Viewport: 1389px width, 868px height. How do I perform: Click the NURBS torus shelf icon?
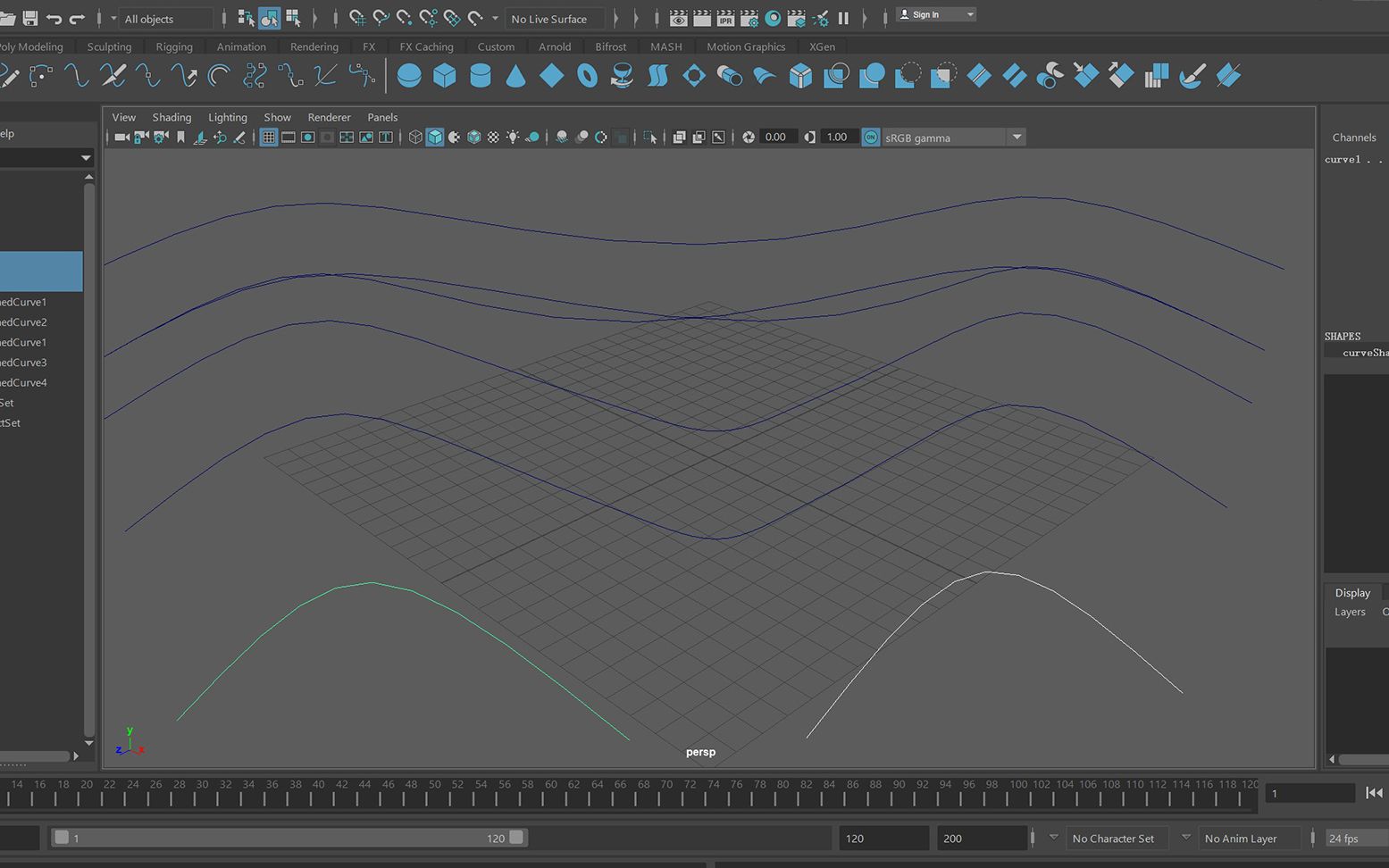click(x=587, y=77)
